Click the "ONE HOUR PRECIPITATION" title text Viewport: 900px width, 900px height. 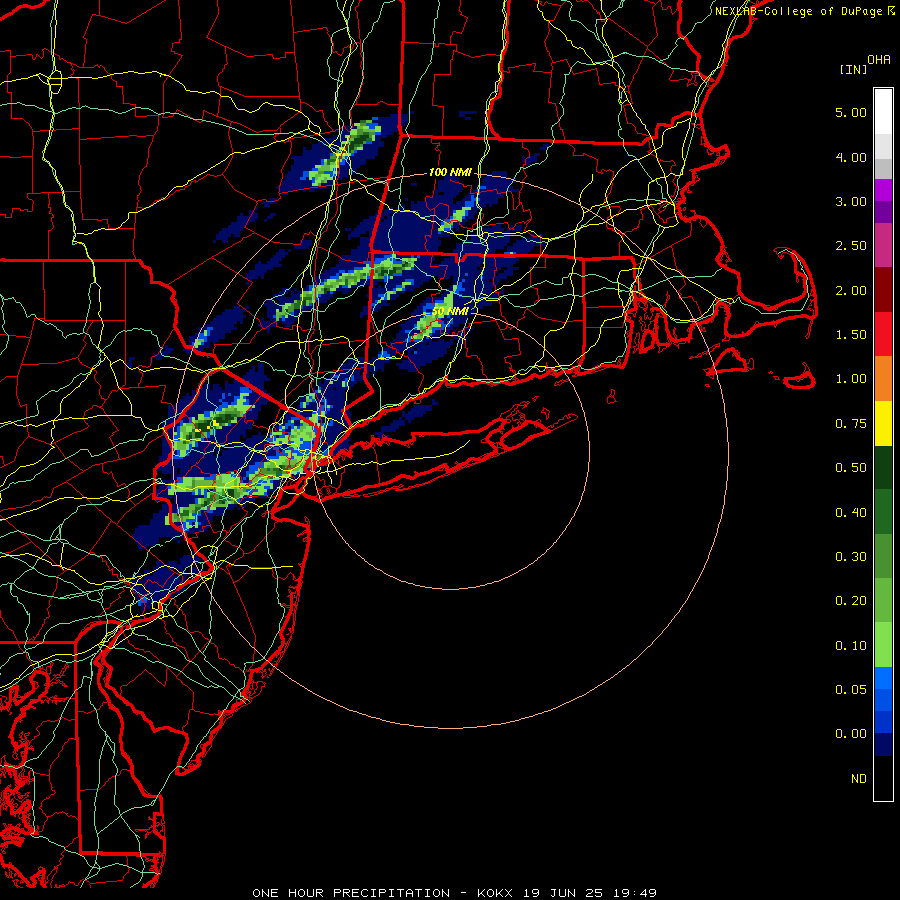click(351, 893)
